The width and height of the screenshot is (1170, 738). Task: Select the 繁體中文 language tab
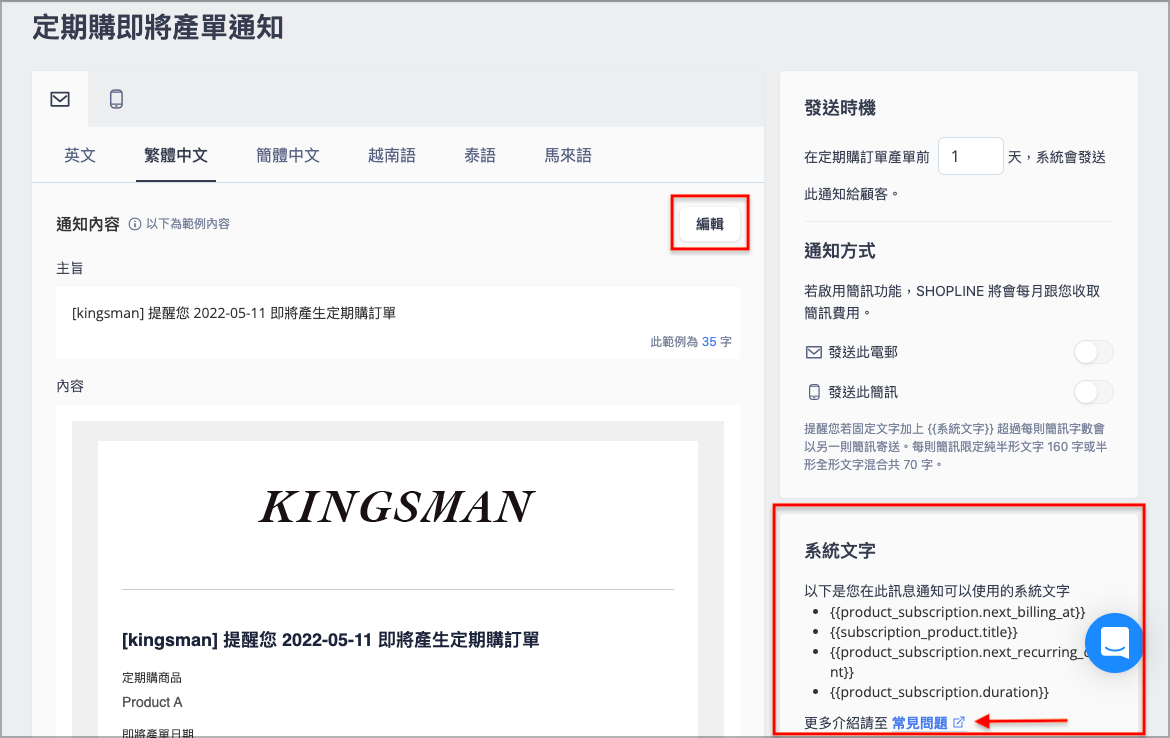[175, 155]
